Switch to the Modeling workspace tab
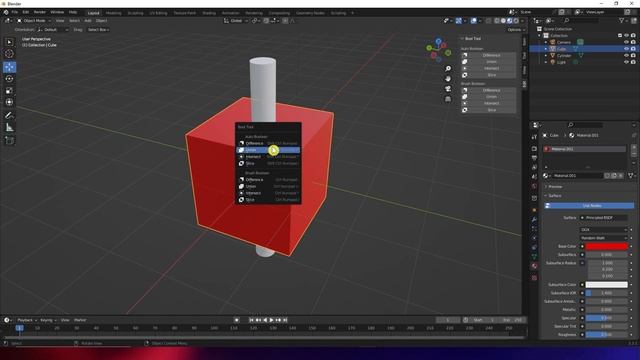This screenshot has width=640, height=360. 113,13
